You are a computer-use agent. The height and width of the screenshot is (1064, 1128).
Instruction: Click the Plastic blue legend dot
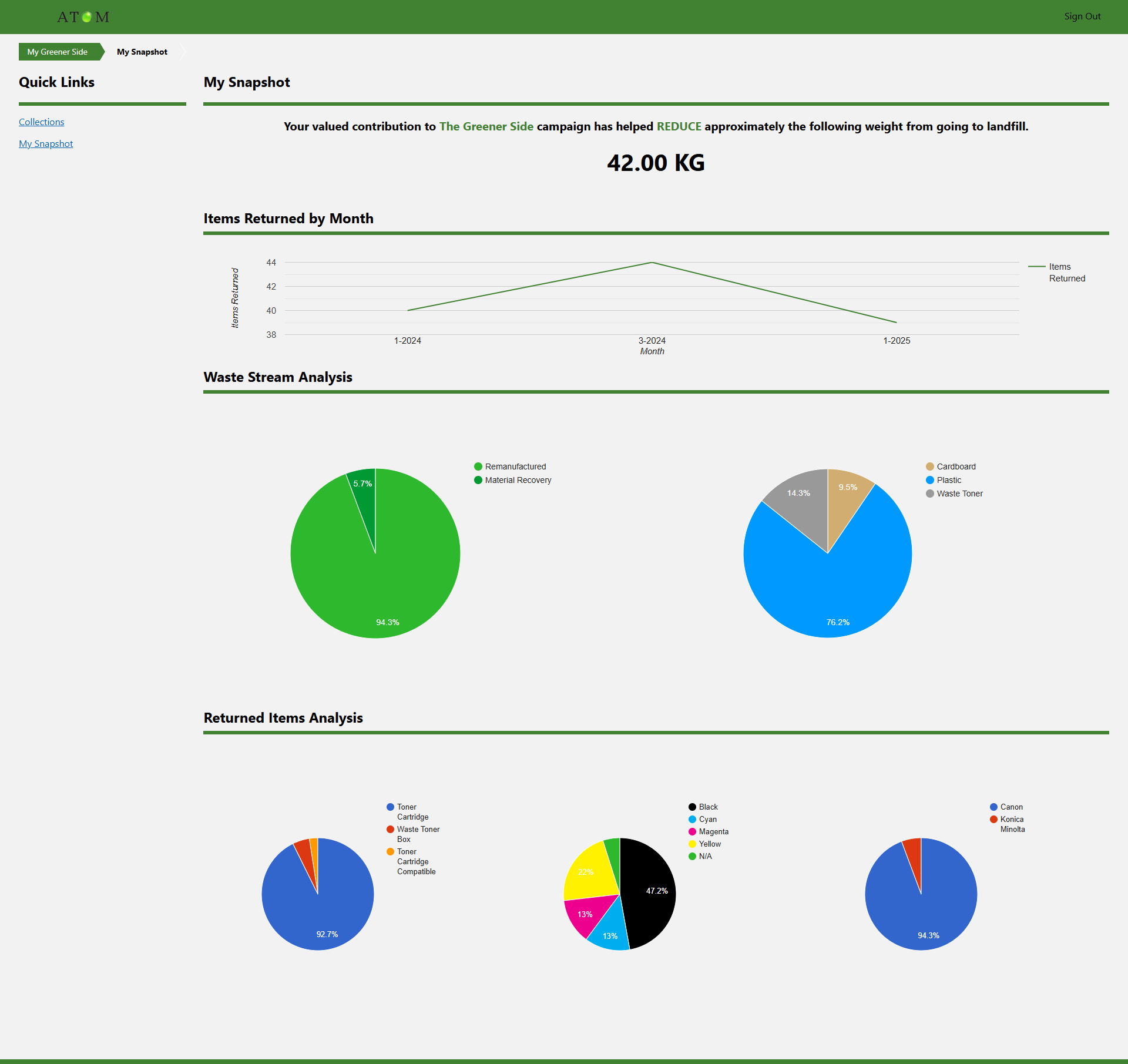click(930, 480)
